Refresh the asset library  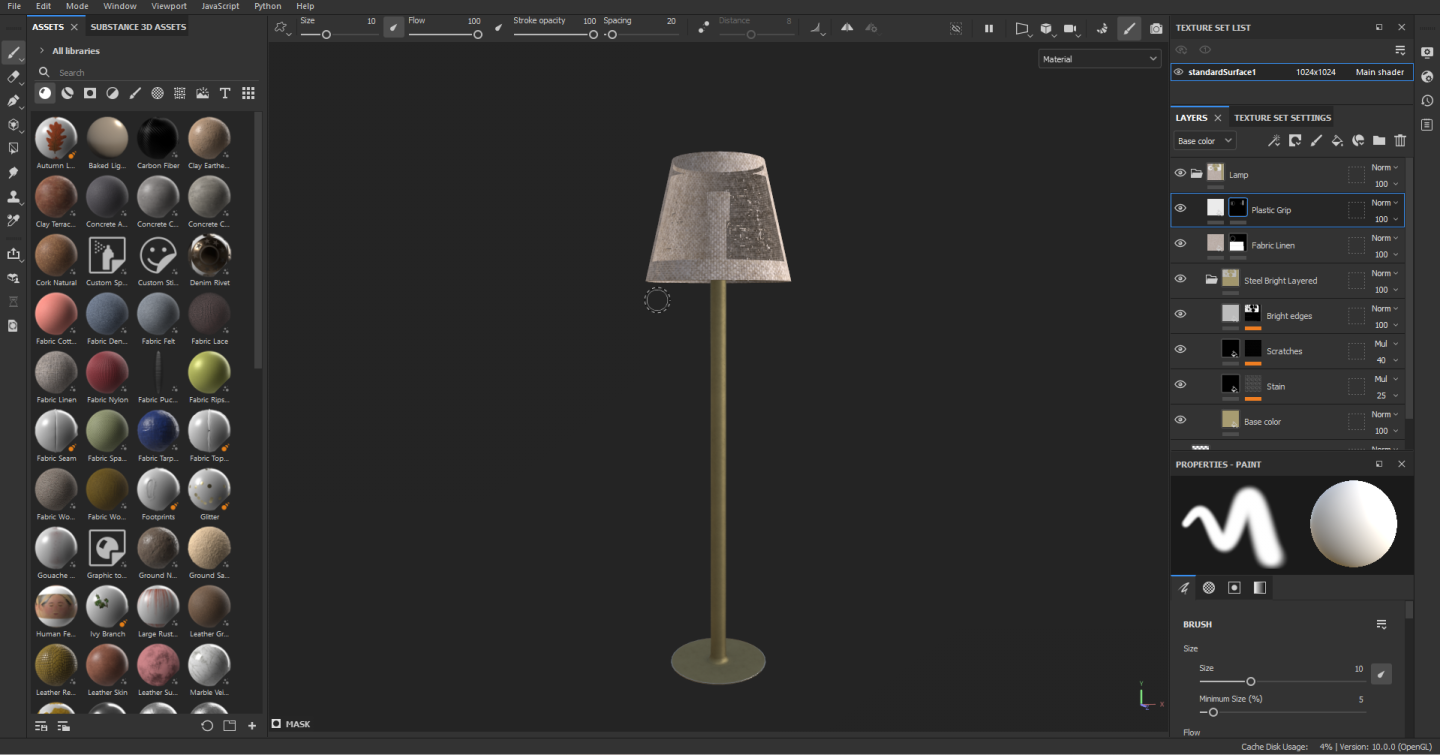coord(207,726)
